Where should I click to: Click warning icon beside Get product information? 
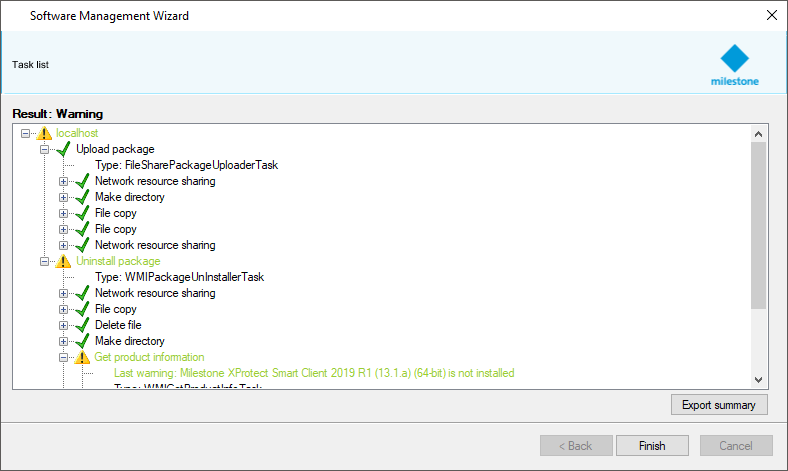[83, 357]
